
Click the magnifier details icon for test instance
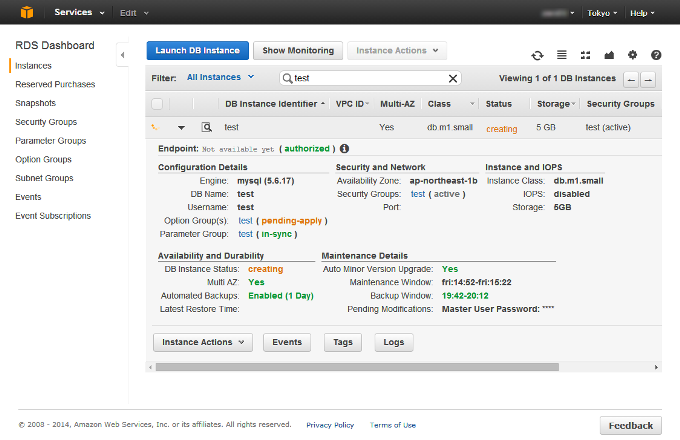coord(207,127)
